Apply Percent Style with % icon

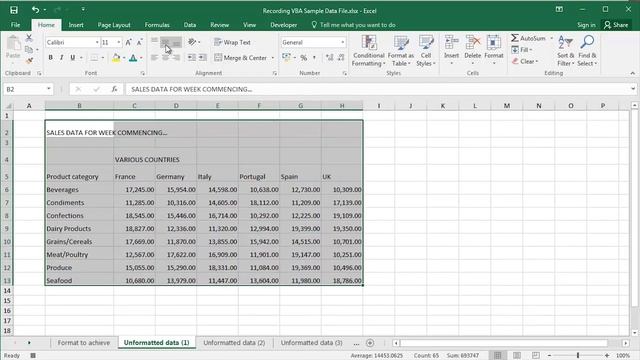[x=304, y=58]
